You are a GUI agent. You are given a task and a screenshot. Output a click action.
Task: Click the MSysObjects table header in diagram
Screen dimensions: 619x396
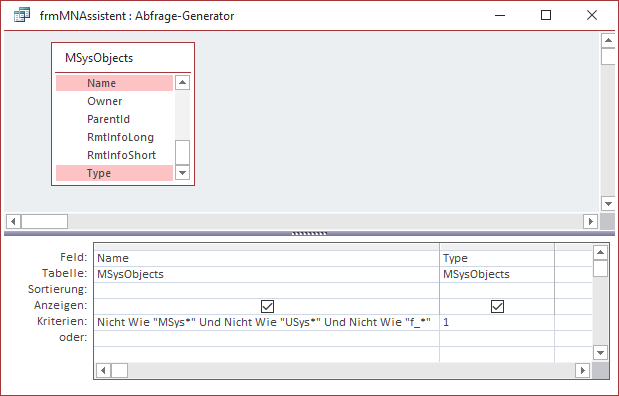[123, 58]
